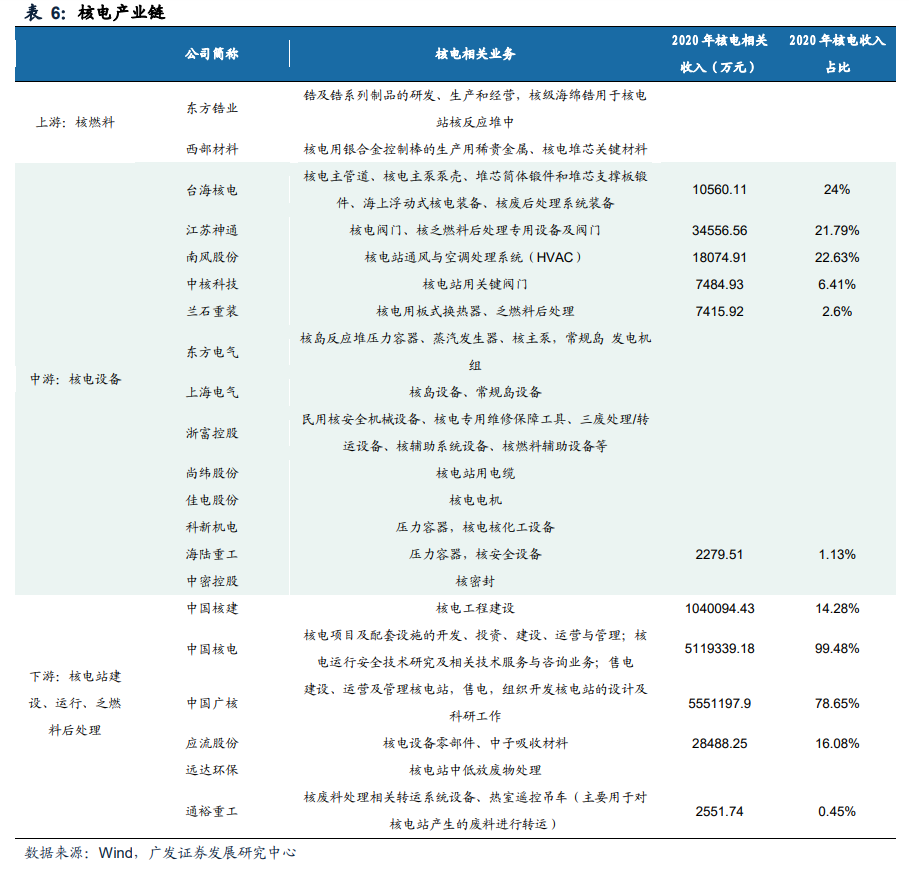Select business text 核岛设备、常规岛设备
909x873 pixels.
[475, 392]
